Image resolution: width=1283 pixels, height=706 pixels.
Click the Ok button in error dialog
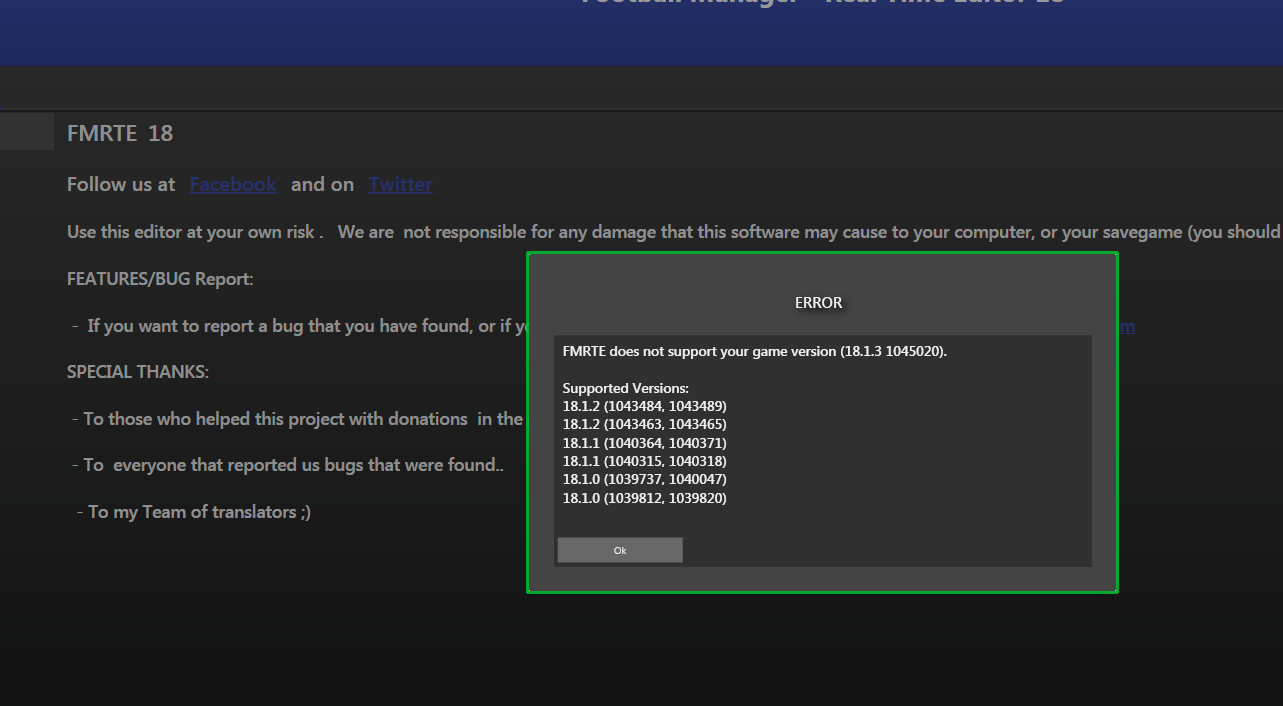click(620, 550)
